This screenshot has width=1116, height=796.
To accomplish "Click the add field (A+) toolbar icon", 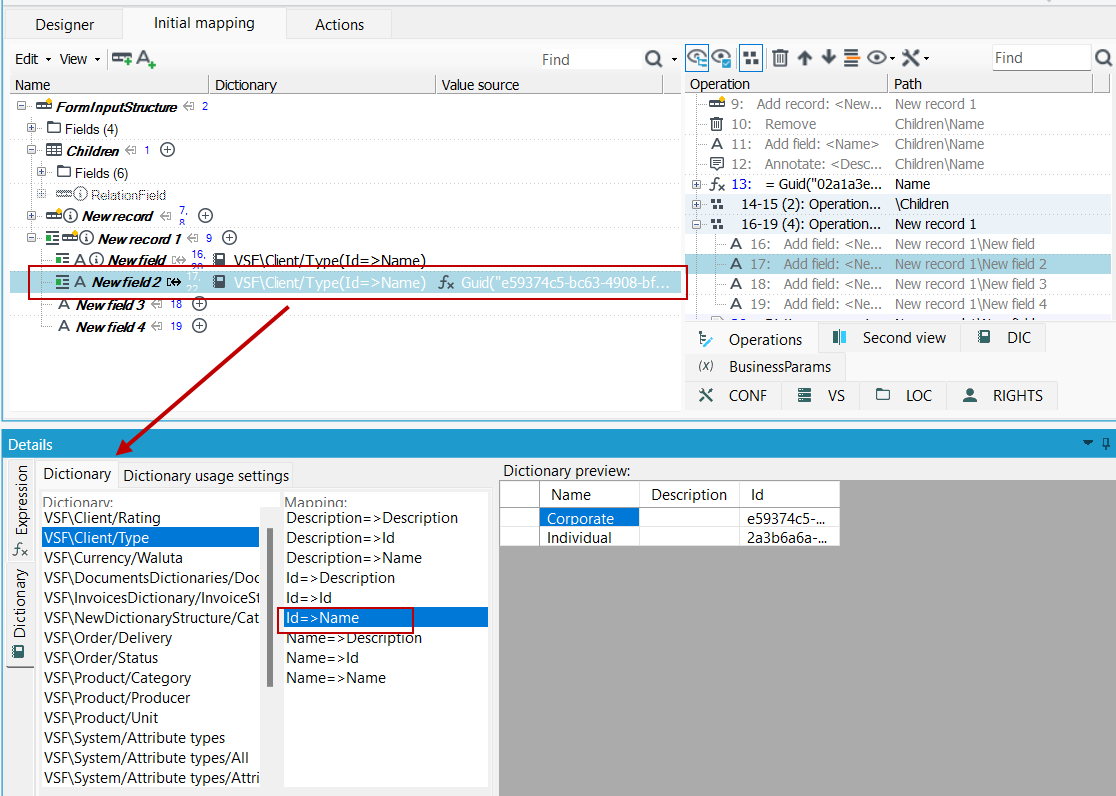I will pos(146,58).
